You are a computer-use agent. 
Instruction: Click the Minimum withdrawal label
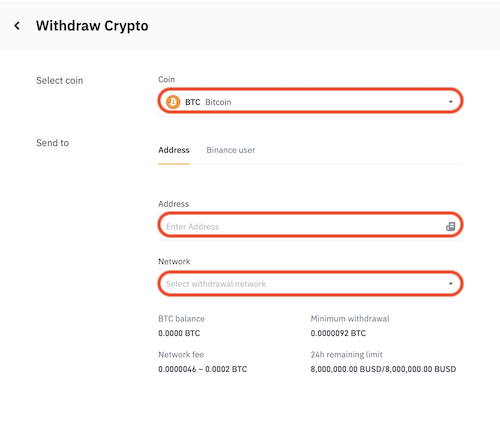coord(350,319)
